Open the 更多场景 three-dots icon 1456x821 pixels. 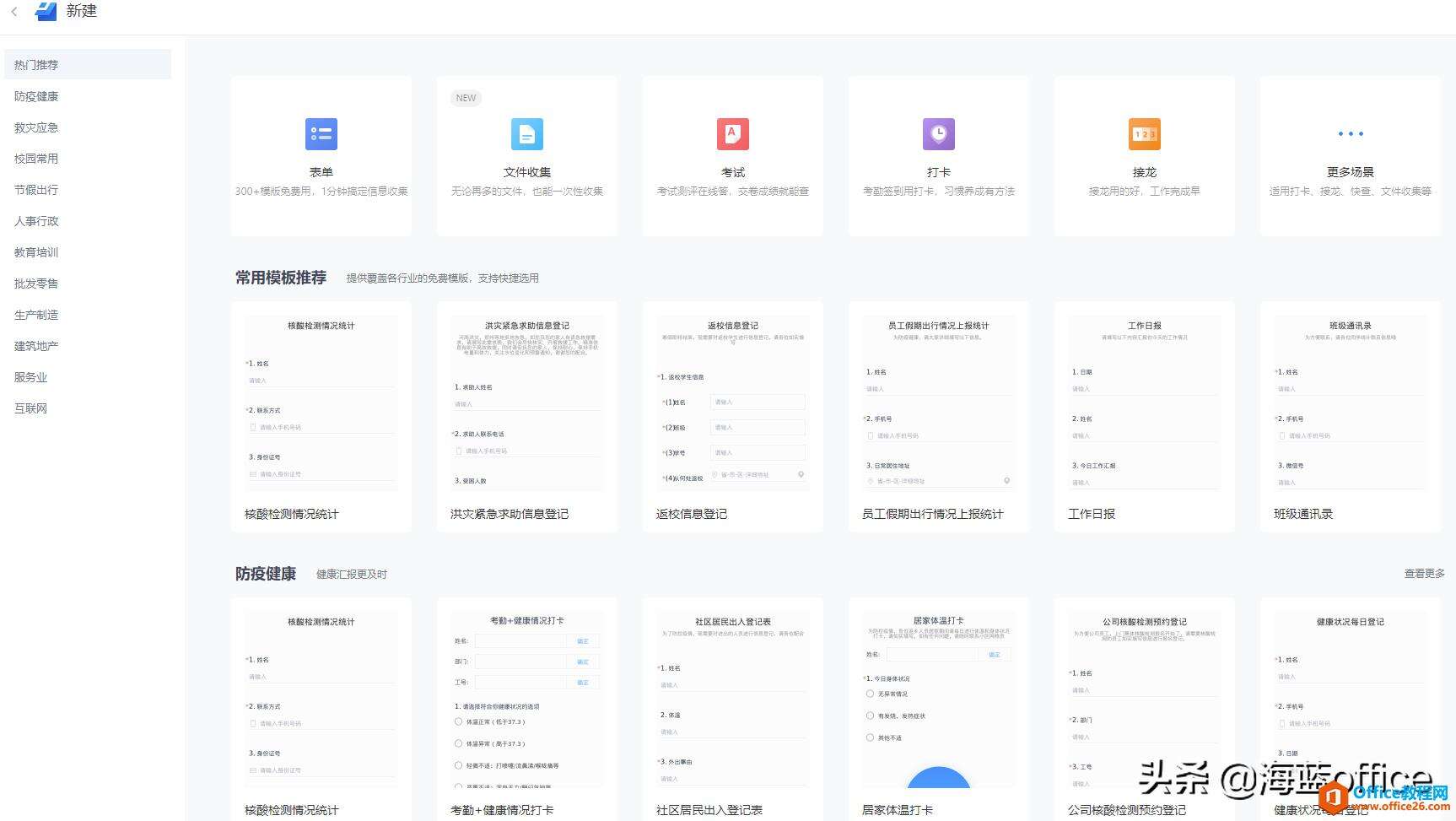click(x=1351, y=134)
